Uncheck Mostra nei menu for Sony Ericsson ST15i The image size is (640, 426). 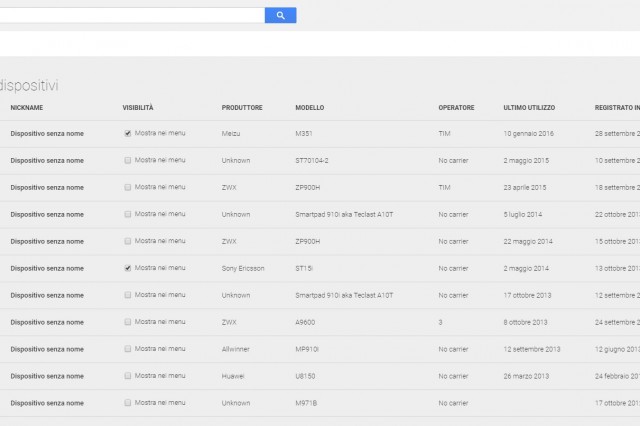127,268
